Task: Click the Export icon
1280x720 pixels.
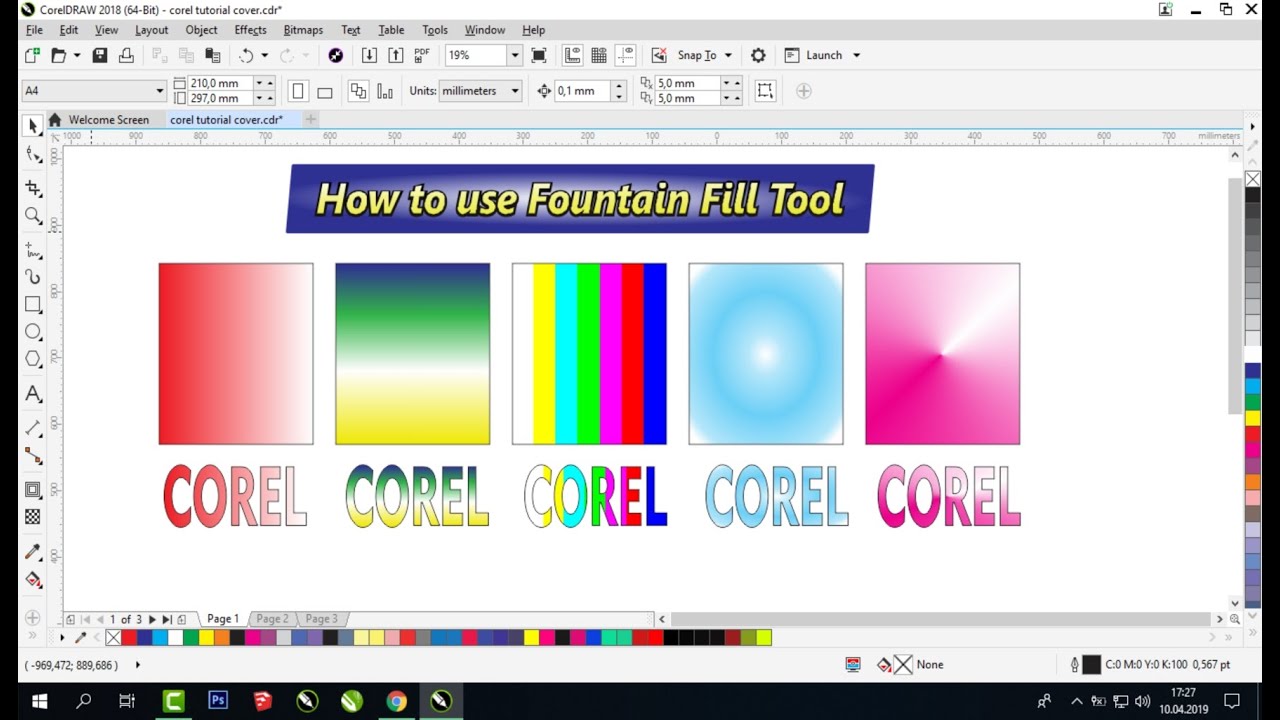Action: 396,56
